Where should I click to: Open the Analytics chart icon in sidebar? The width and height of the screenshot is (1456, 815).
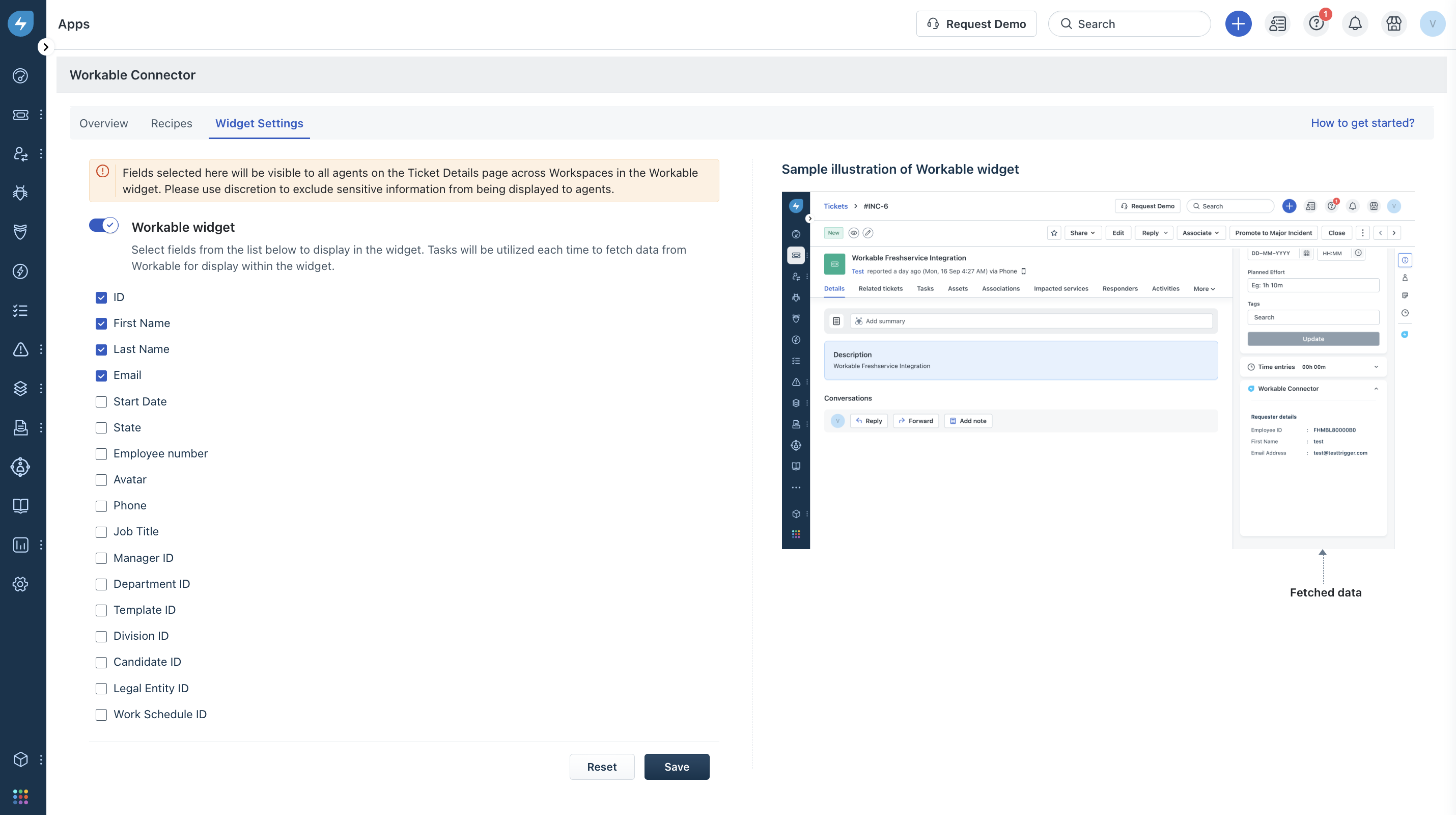click(x=20, y=545)
